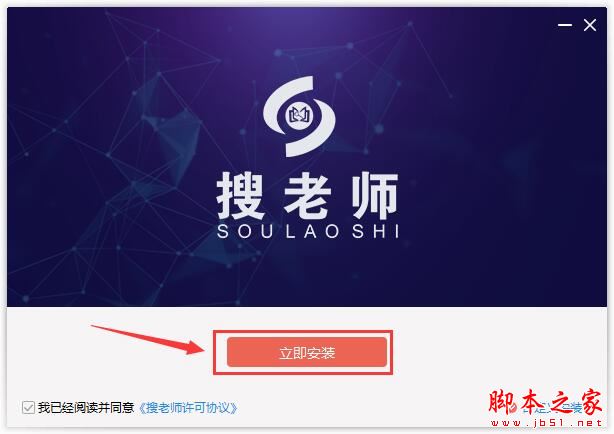The width and height of the screenshot is (614, 434).
Task: Click the large 搜 character in the title
Action: (240, 195)
